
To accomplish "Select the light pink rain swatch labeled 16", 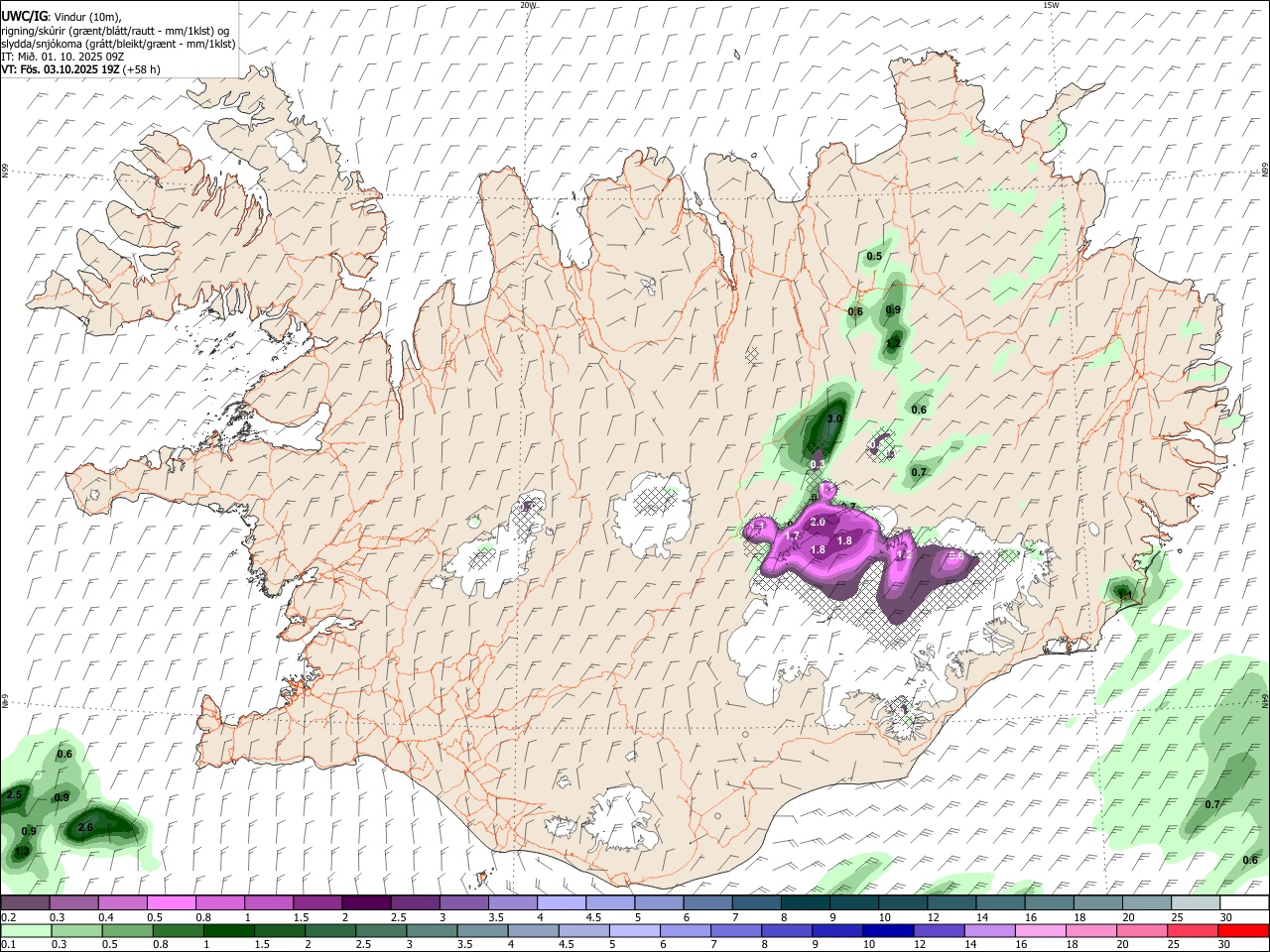I will (1039, 930).
